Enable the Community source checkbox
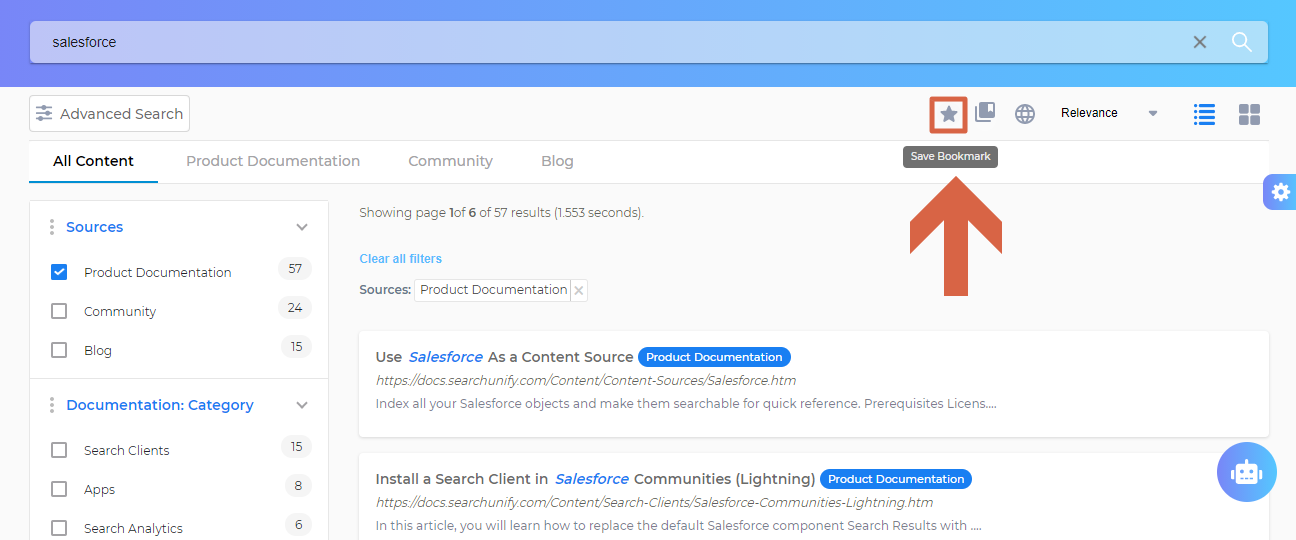Viewport: 1296px width, 540px height. coord(59,311)
